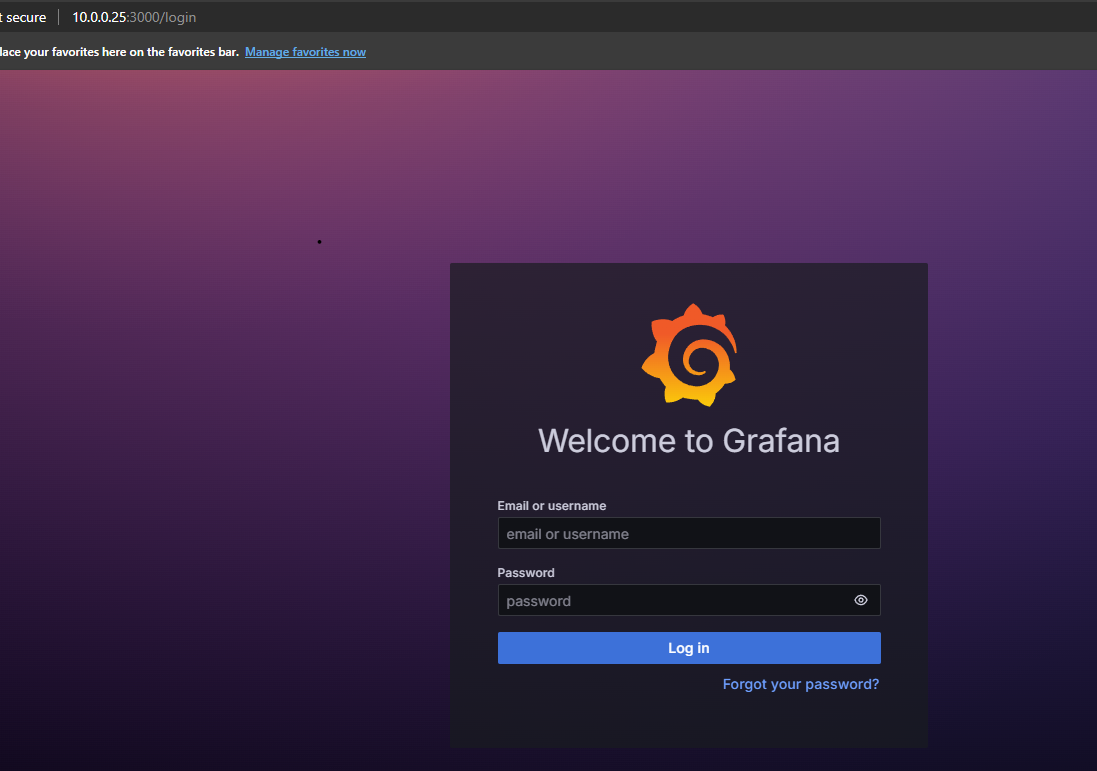The image size is (1097, 771).
Task: Click the Welcome to Grafana heading
Action: coord(688,441)
